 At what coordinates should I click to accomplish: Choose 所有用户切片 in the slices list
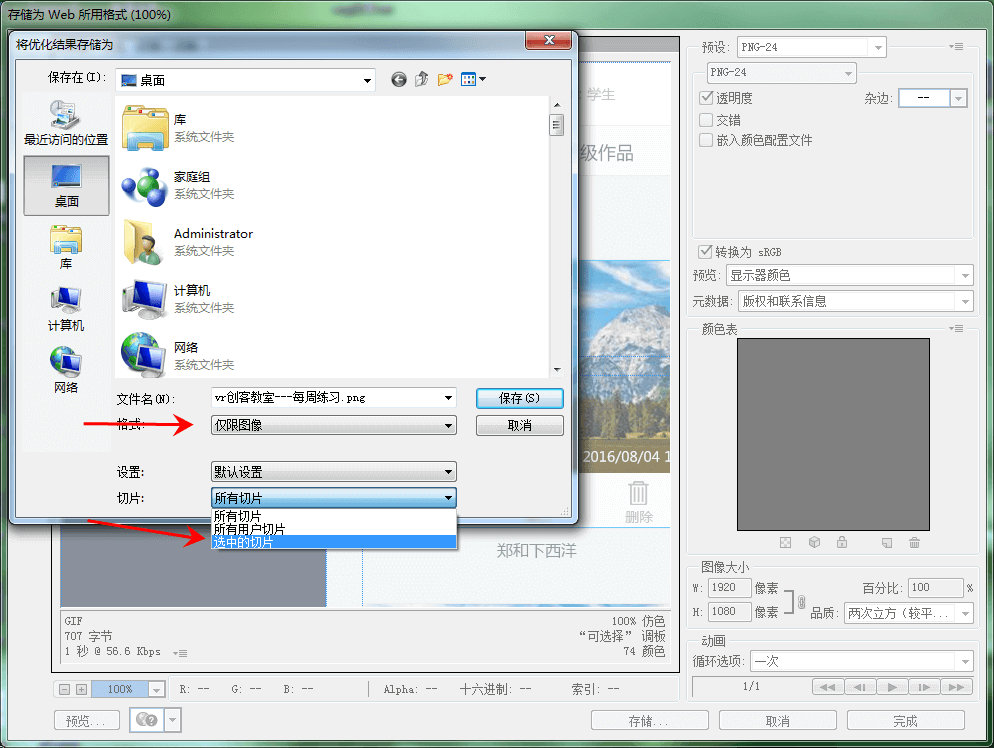(x=333, y=529)
